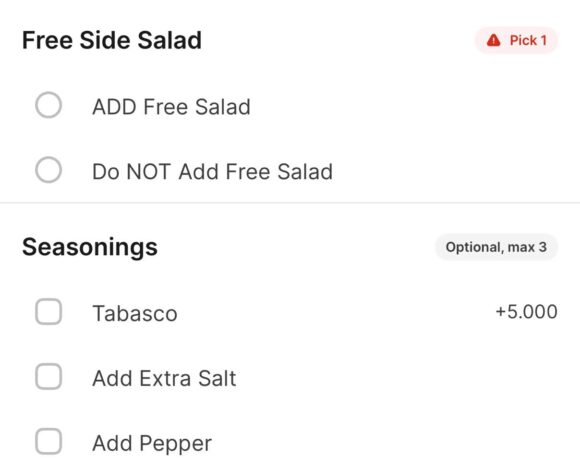Select the ADD Free Salad radio button
Screen dimensions: 580x471
[48, 105]
